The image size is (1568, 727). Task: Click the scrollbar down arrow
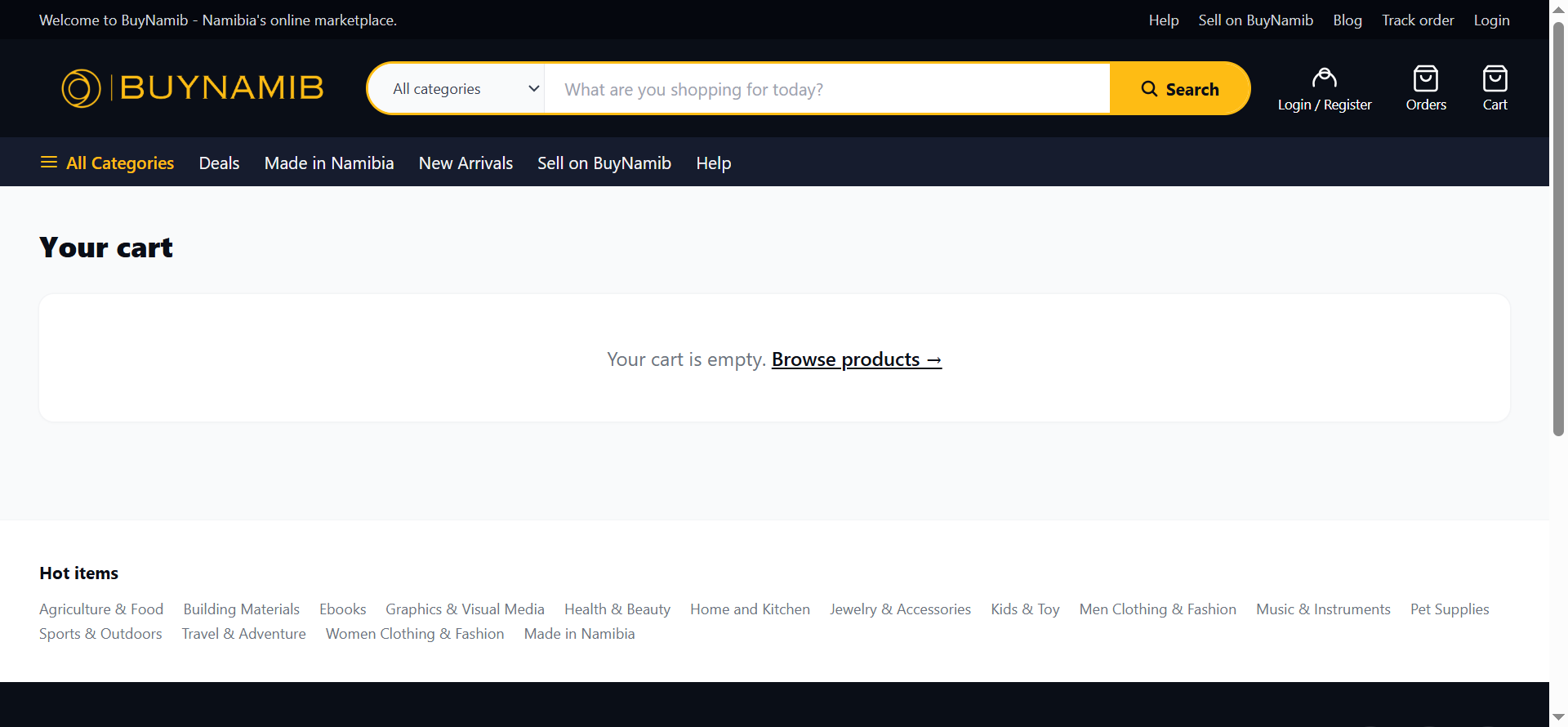tap(1558, 717)
